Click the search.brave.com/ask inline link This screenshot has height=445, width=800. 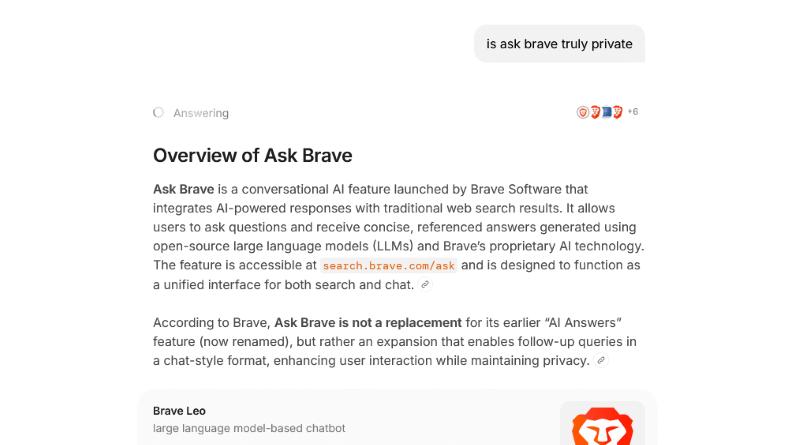point(388,265)
